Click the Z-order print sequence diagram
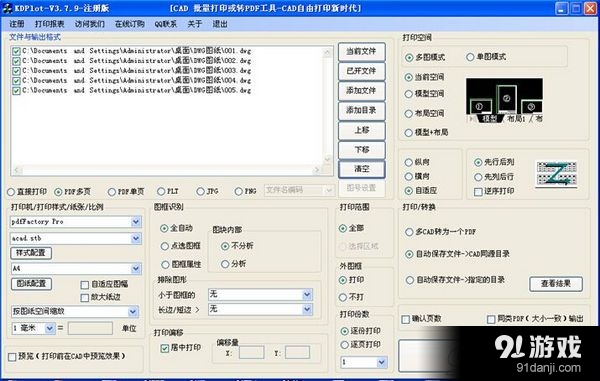The width and height of the screenshot is (600, 381). 557,174
